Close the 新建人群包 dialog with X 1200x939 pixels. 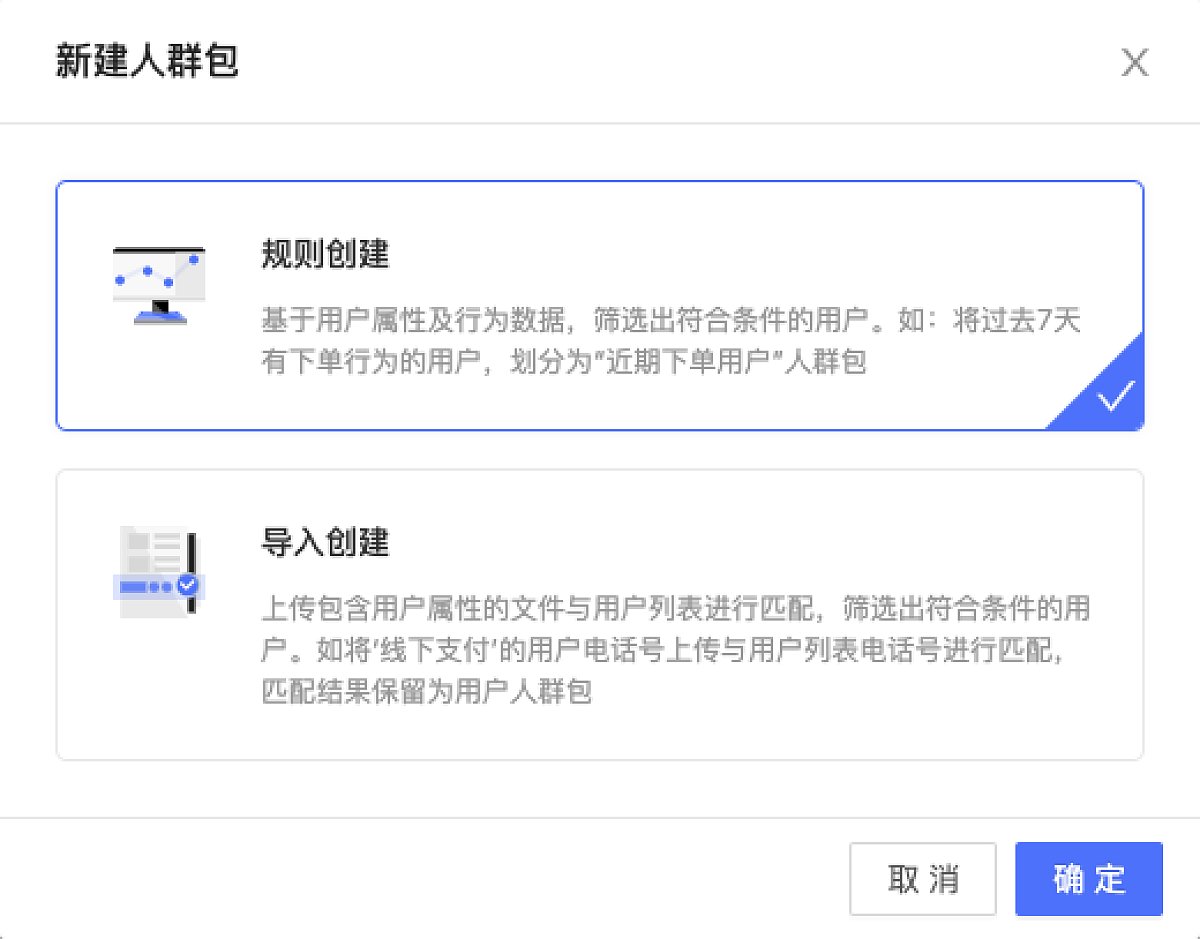[x=1134, y=63]
